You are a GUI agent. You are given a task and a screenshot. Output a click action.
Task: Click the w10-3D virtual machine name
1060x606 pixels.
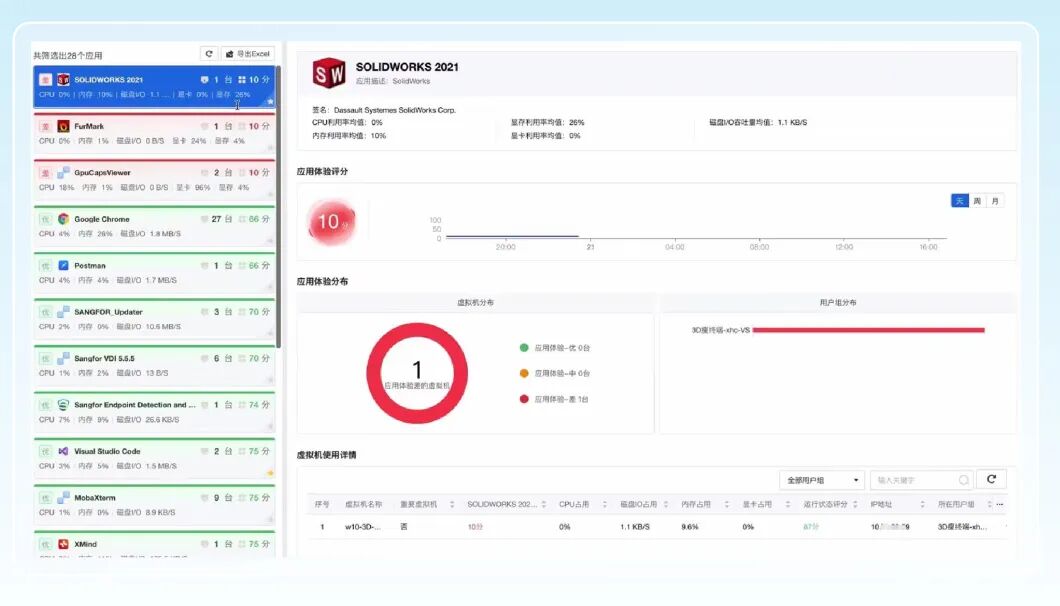[363, 527]
